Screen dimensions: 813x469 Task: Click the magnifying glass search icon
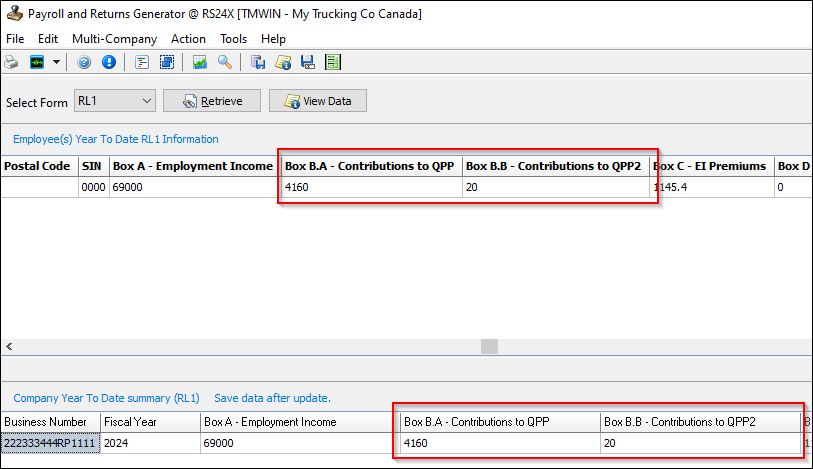coord(225,62)
